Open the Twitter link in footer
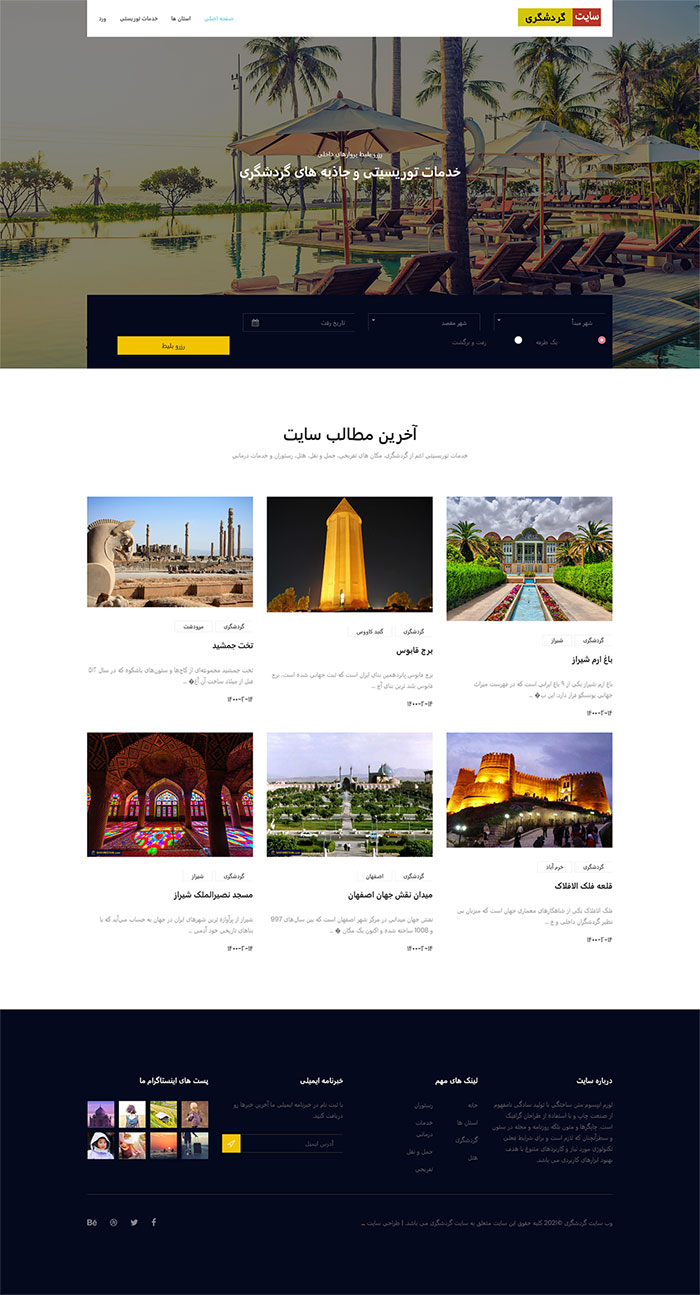700x1295 pixels. pos(134,1222)
